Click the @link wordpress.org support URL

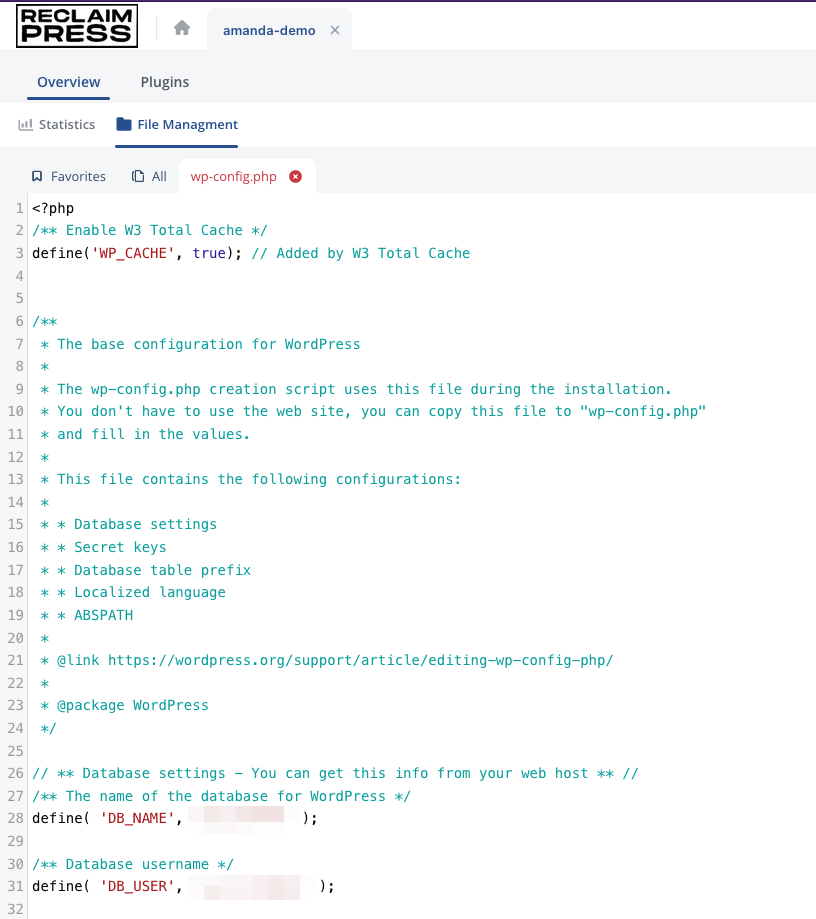point(361,661)
